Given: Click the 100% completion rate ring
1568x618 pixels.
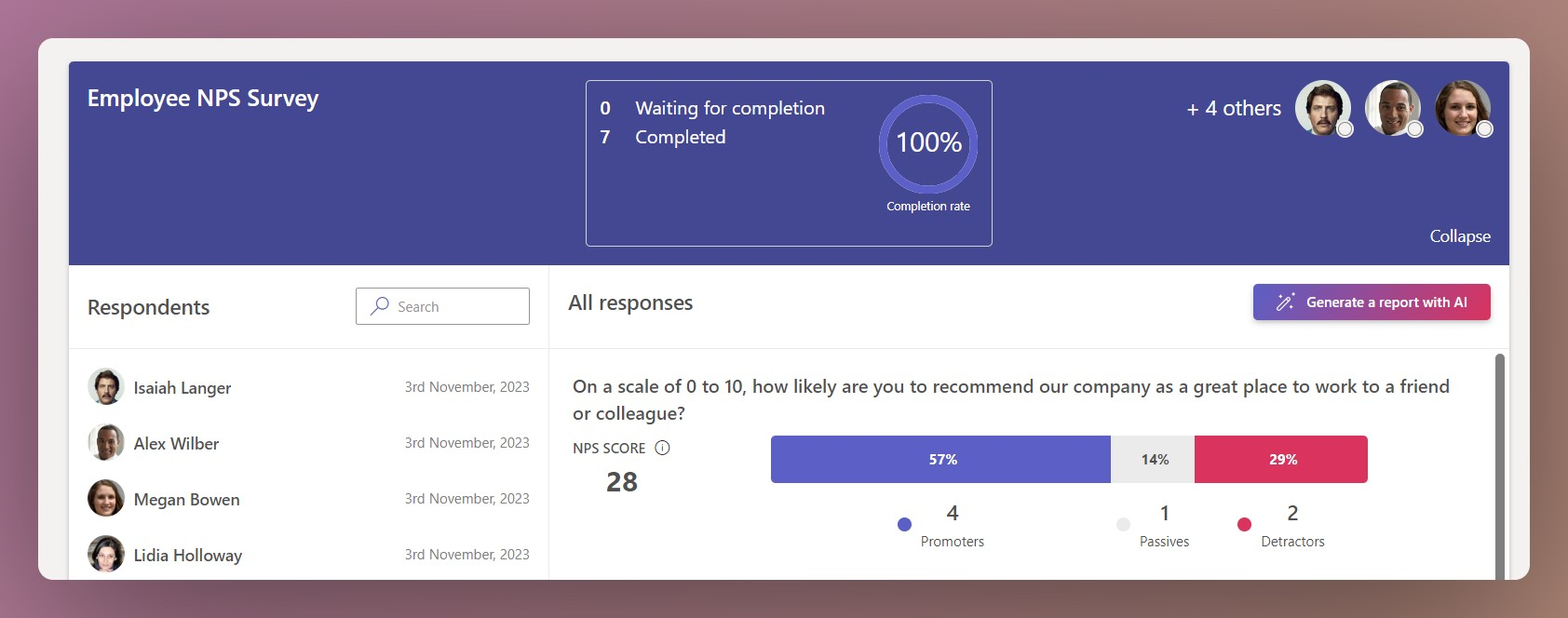Looking at the screenshot, I should [x=927, y=141].
